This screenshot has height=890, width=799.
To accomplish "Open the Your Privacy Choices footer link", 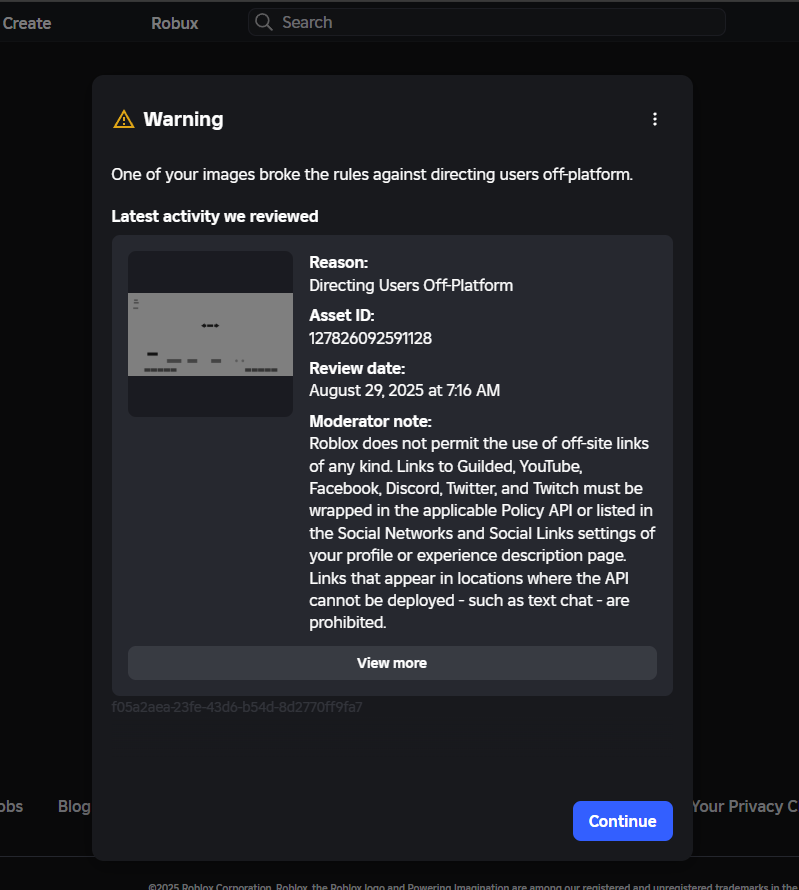I will tap(745, 806).
